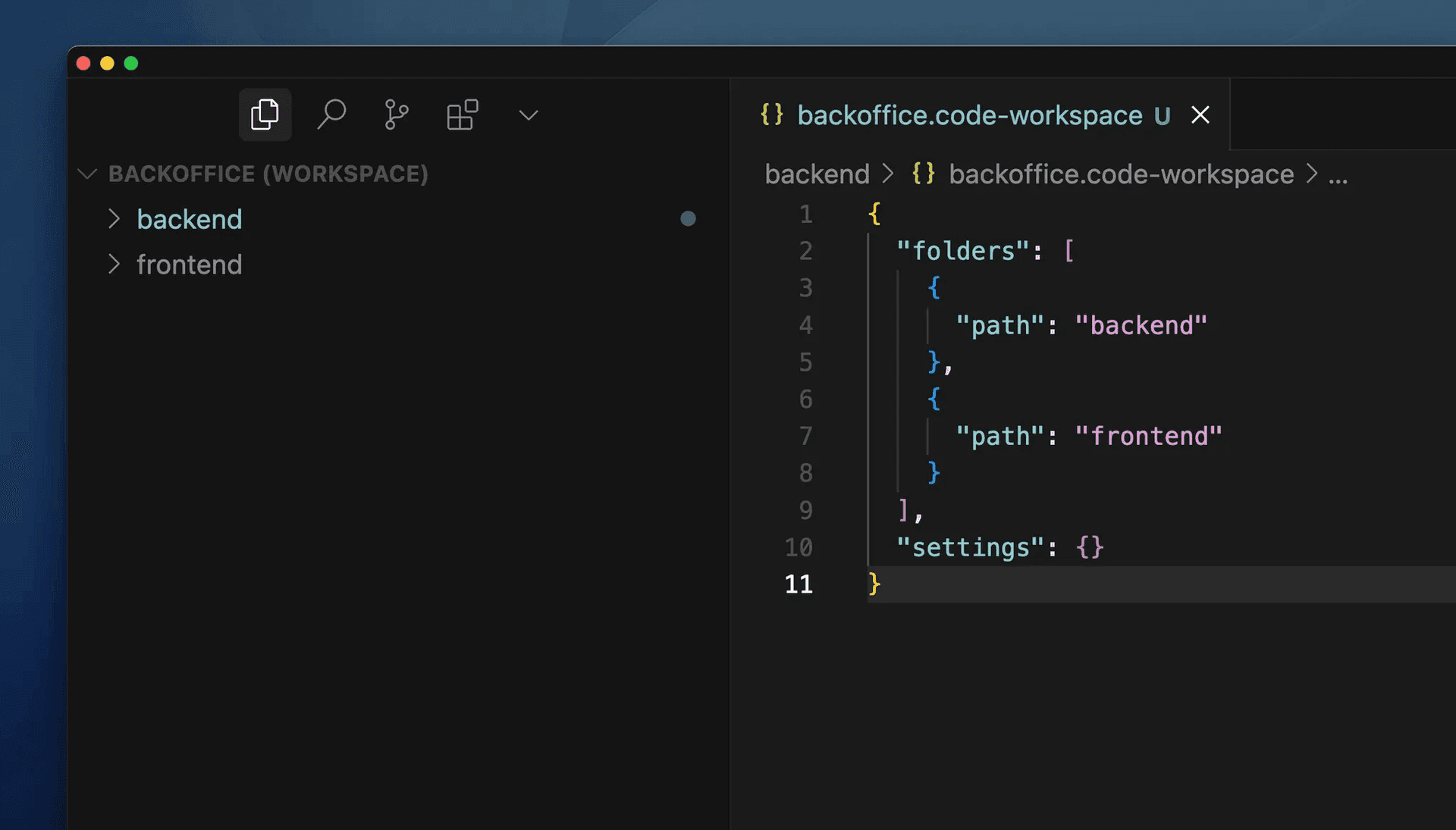Click the JSON file icon in the editor tab

point(772,115)
